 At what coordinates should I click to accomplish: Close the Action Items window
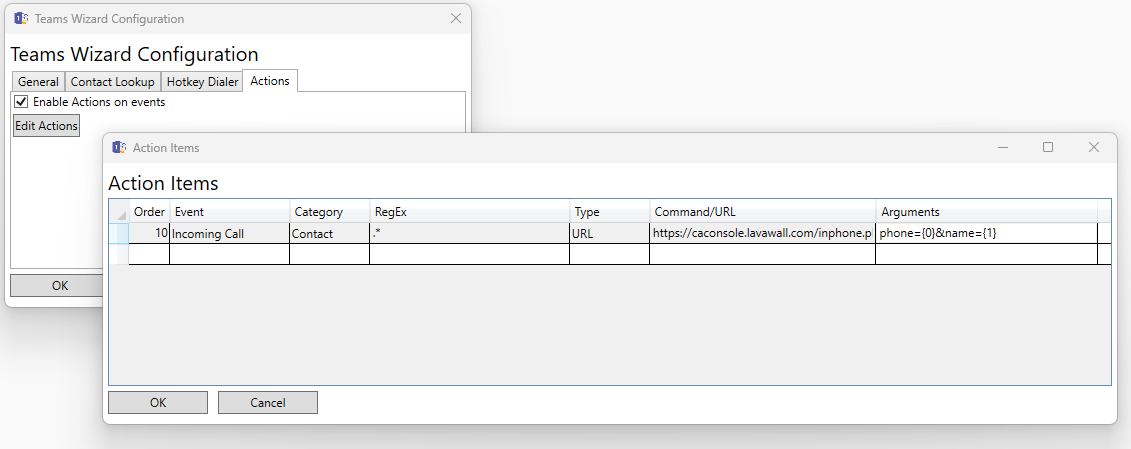[1093, 147]
